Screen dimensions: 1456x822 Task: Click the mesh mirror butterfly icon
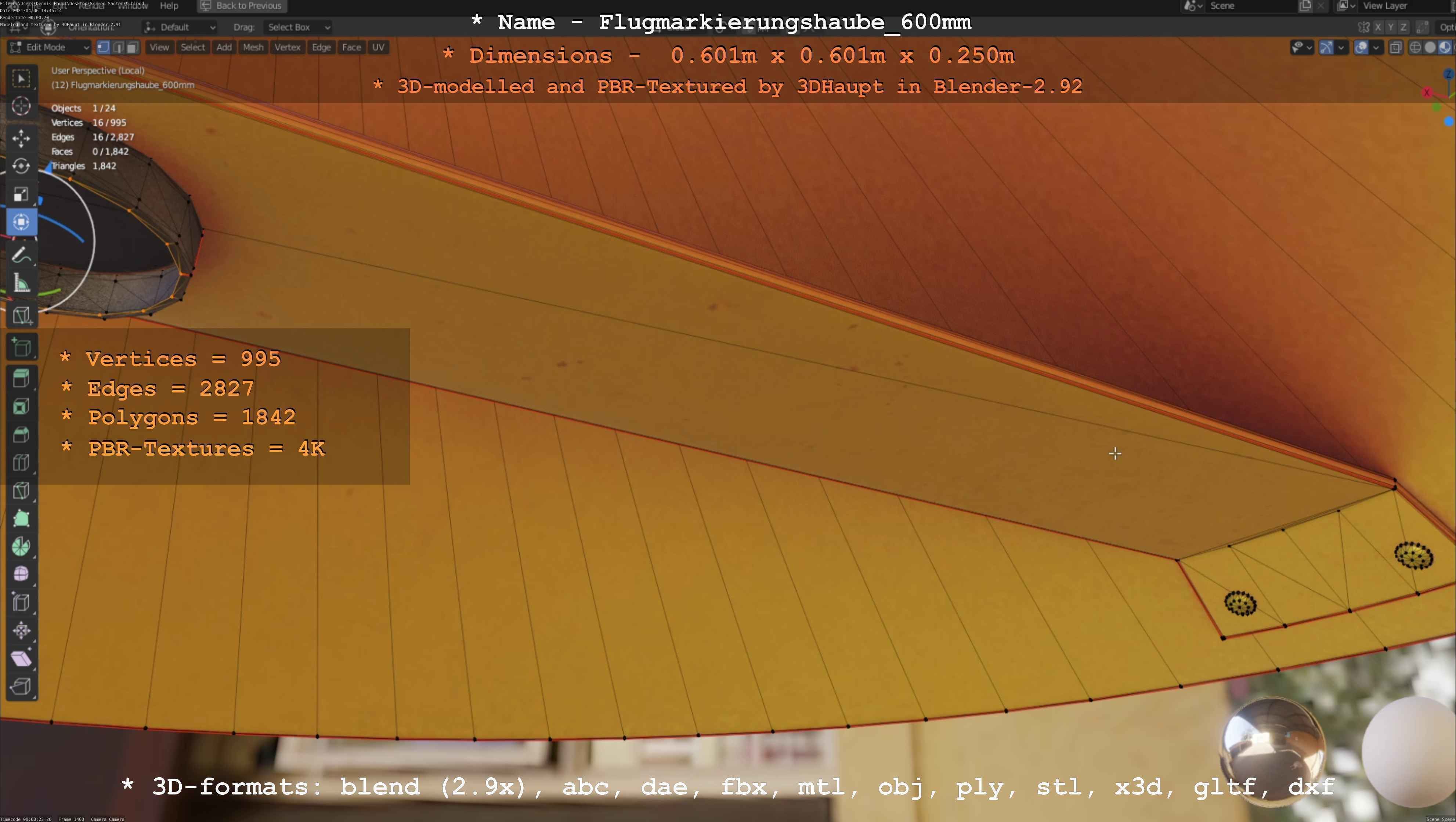1364,27
